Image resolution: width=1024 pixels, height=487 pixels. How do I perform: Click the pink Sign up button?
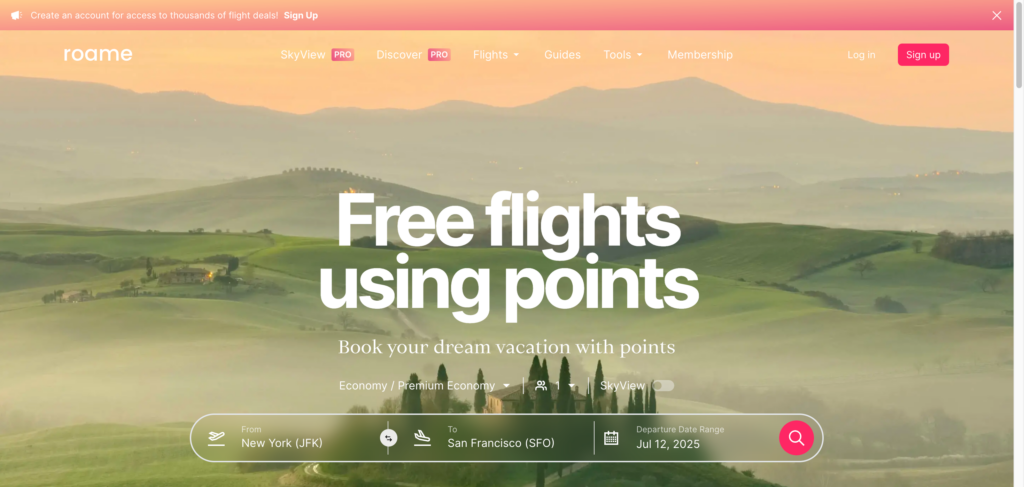[923, 55]
